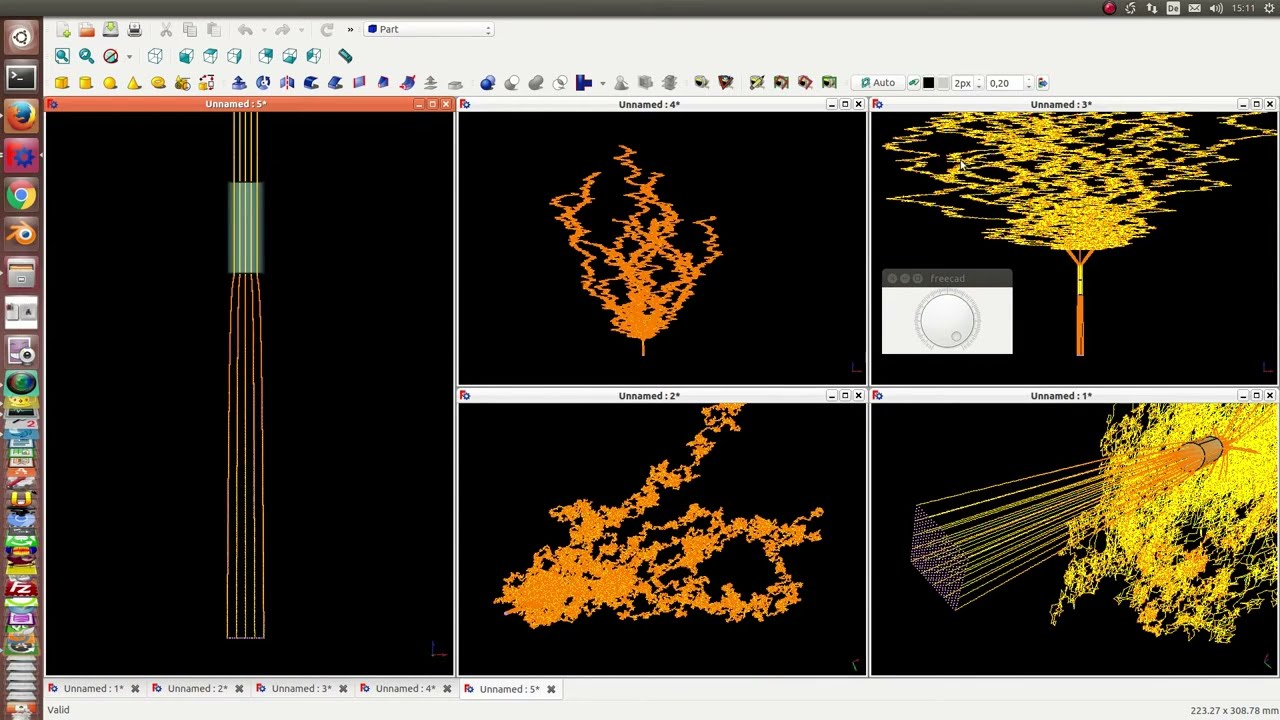Screen dimensions: 1280x720
Task: Open the Part workbench selector
Action: (429, 29)
